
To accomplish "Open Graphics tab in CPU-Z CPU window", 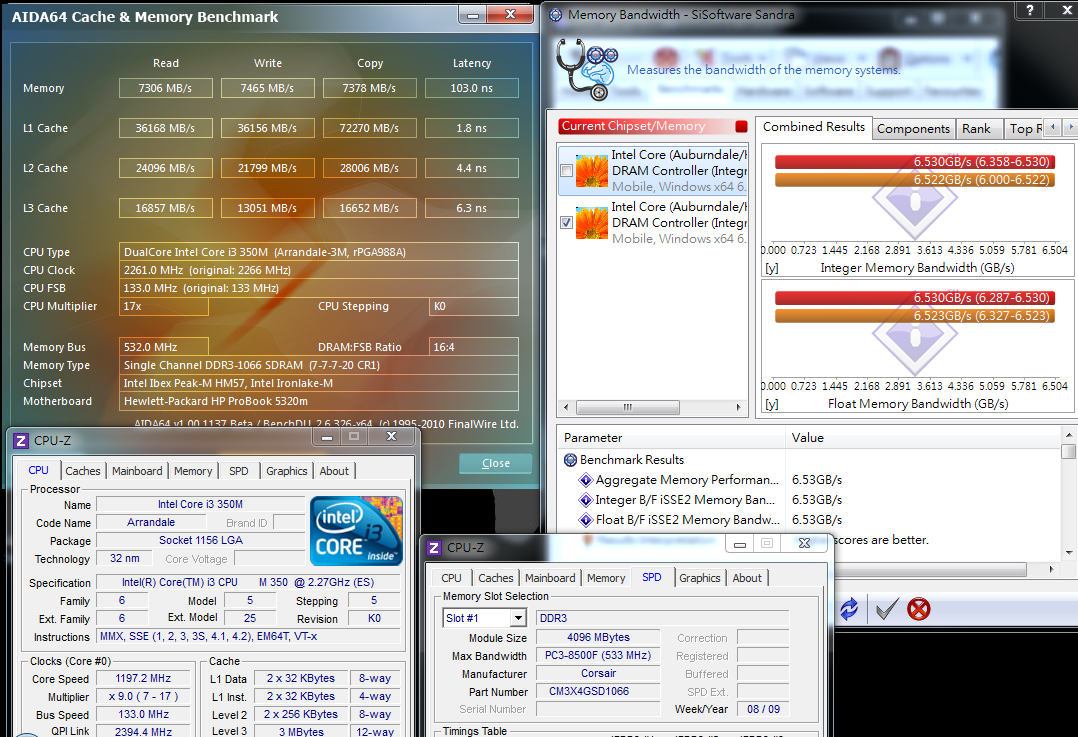I will 287,471.
